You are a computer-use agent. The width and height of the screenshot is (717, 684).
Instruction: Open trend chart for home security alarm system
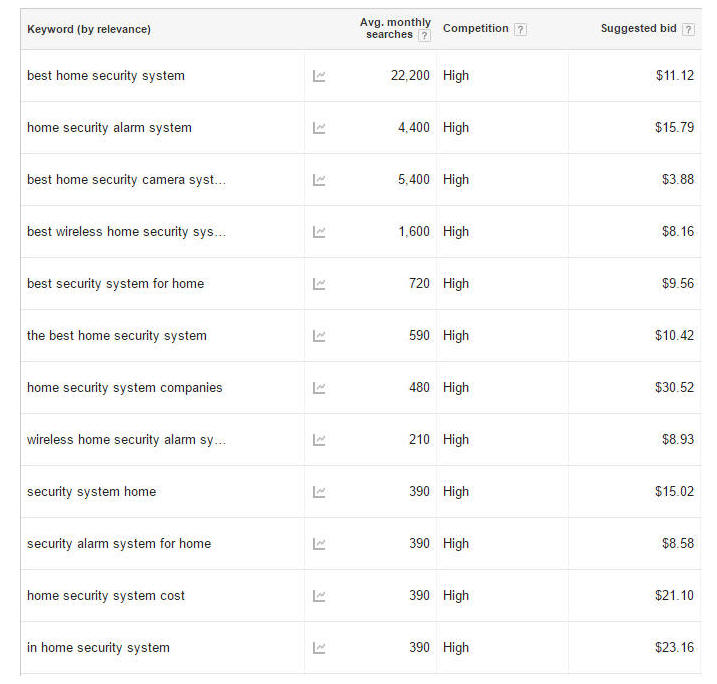coord(319,128)
